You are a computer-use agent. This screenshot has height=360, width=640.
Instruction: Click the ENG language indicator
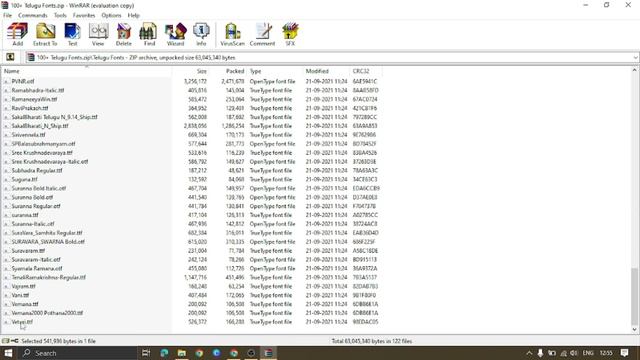tap(588, 353)
